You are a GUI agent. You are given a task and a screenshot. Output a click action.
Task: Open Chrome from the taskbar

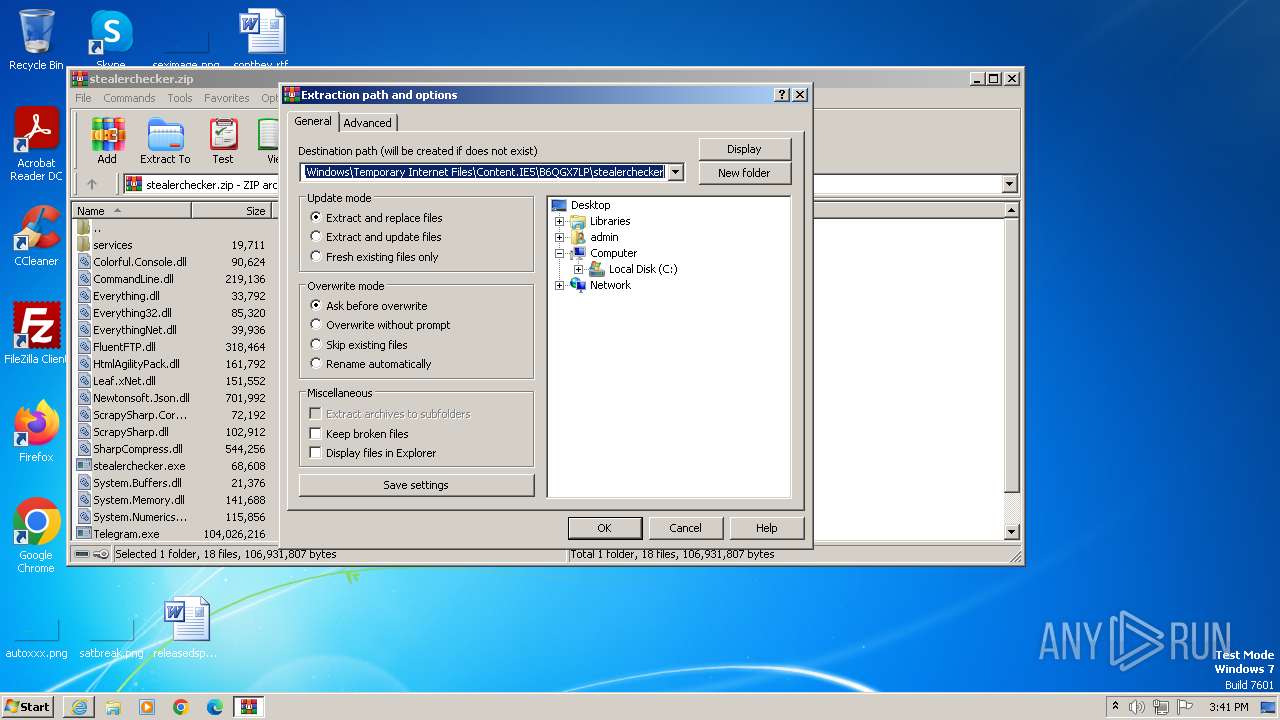(x=181, y=707)
